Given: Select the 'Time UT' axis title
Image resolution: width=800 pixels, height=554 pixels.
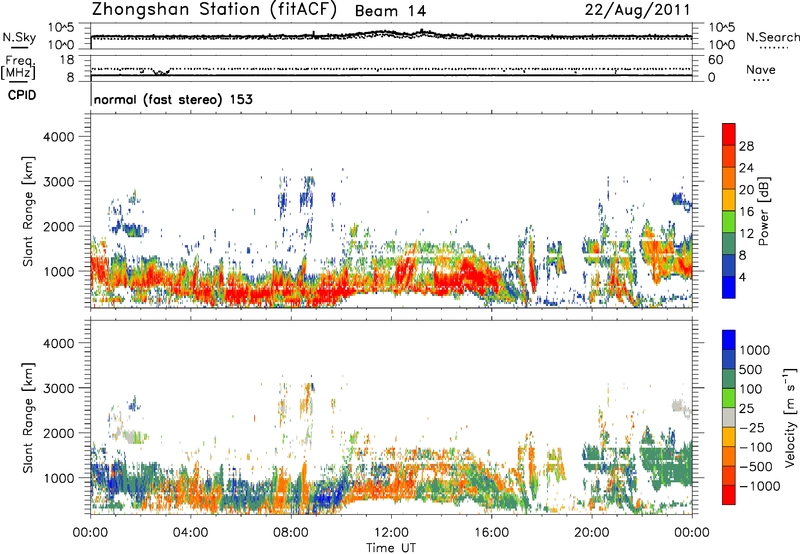Looking at the screenshot, I should [391, 548].
